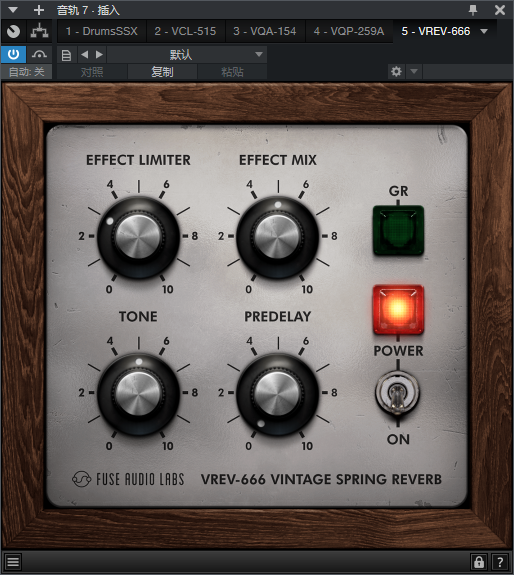The height and width of the screenshot is (575, 514).
Task: Open the channel editor knob icon
Action: tap(14, 32)
